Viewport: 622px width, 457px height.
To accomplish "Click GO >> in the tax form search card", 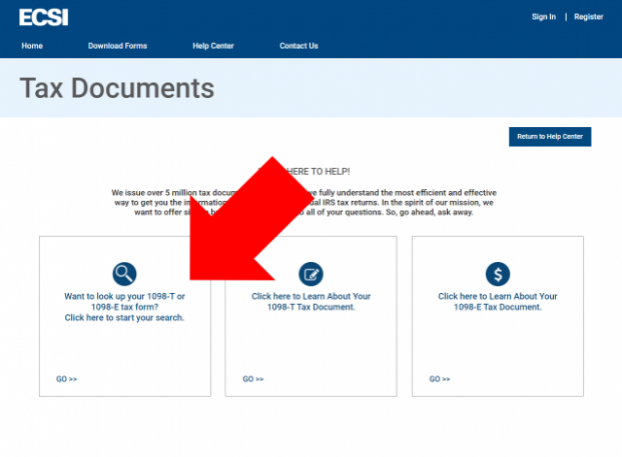I will (67, 379).
